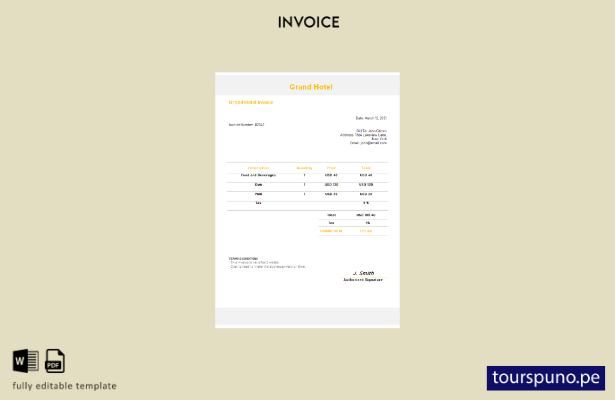Click the Invoice Number text

pos(246,125)
